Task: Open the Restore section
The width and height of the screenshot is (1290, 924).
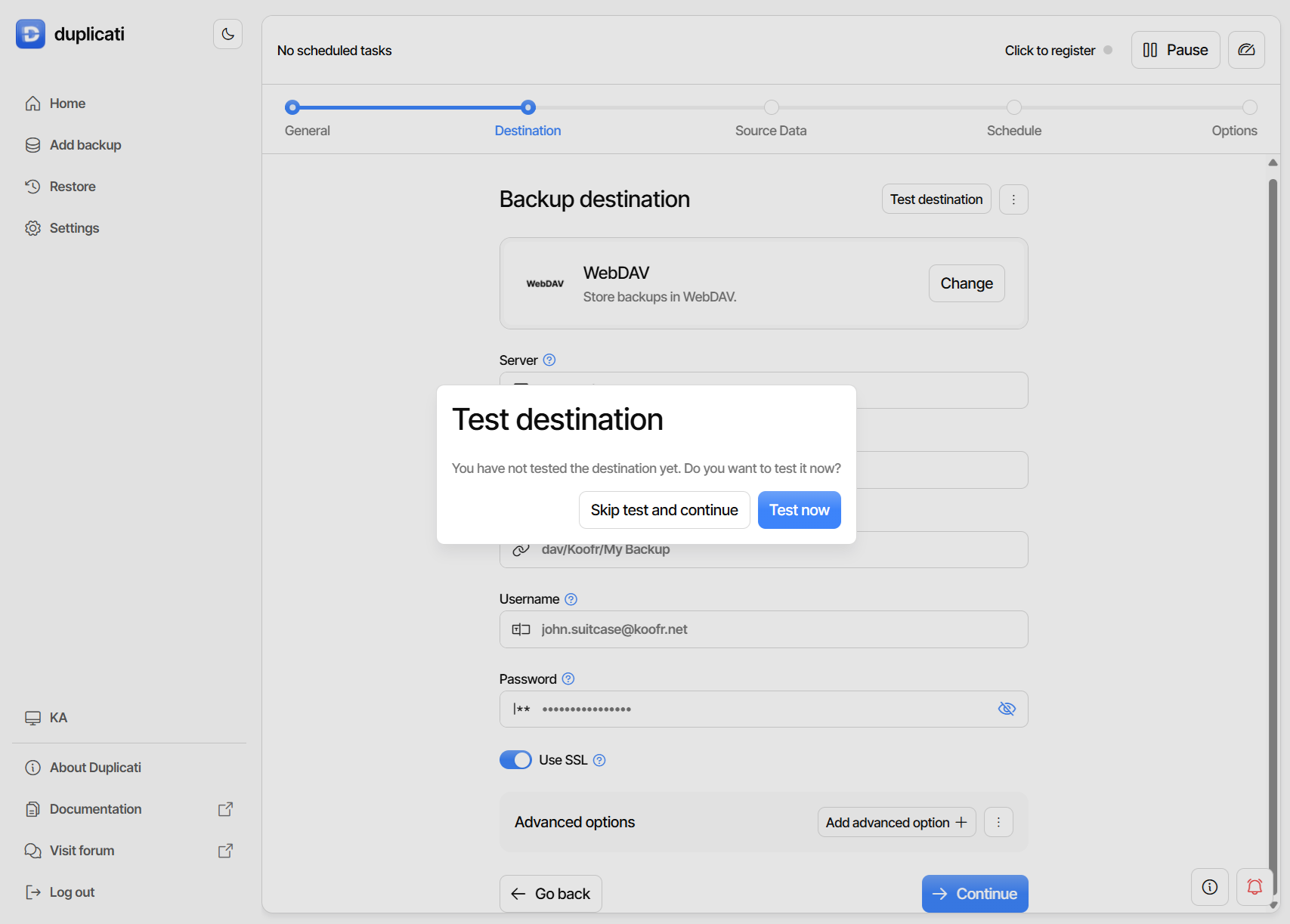Action: pyautogui.click(x=73, y=186)
